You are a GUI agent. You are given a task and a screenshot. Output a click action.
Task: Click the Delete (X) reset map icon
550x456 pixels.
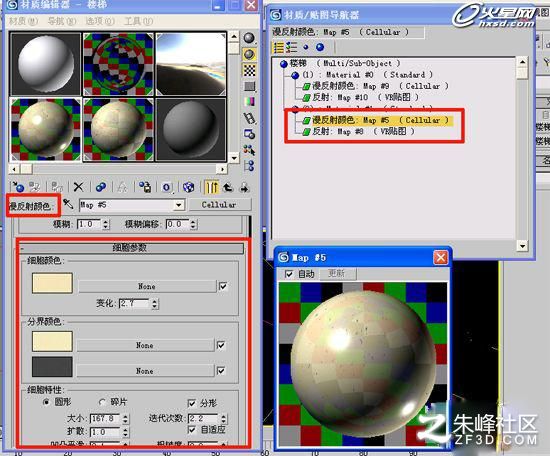[x=78, y=187]
